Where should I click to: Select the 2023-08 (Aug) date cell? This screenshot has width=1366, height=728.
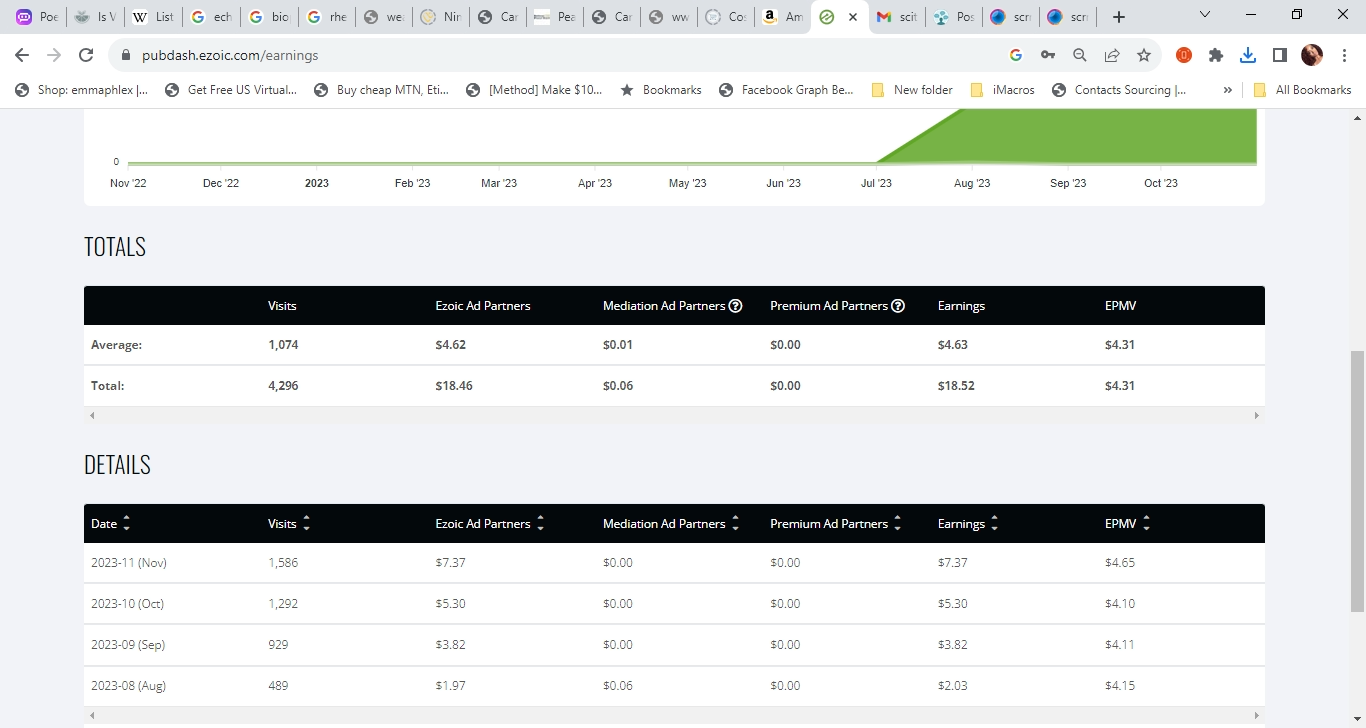coord(128,686)
